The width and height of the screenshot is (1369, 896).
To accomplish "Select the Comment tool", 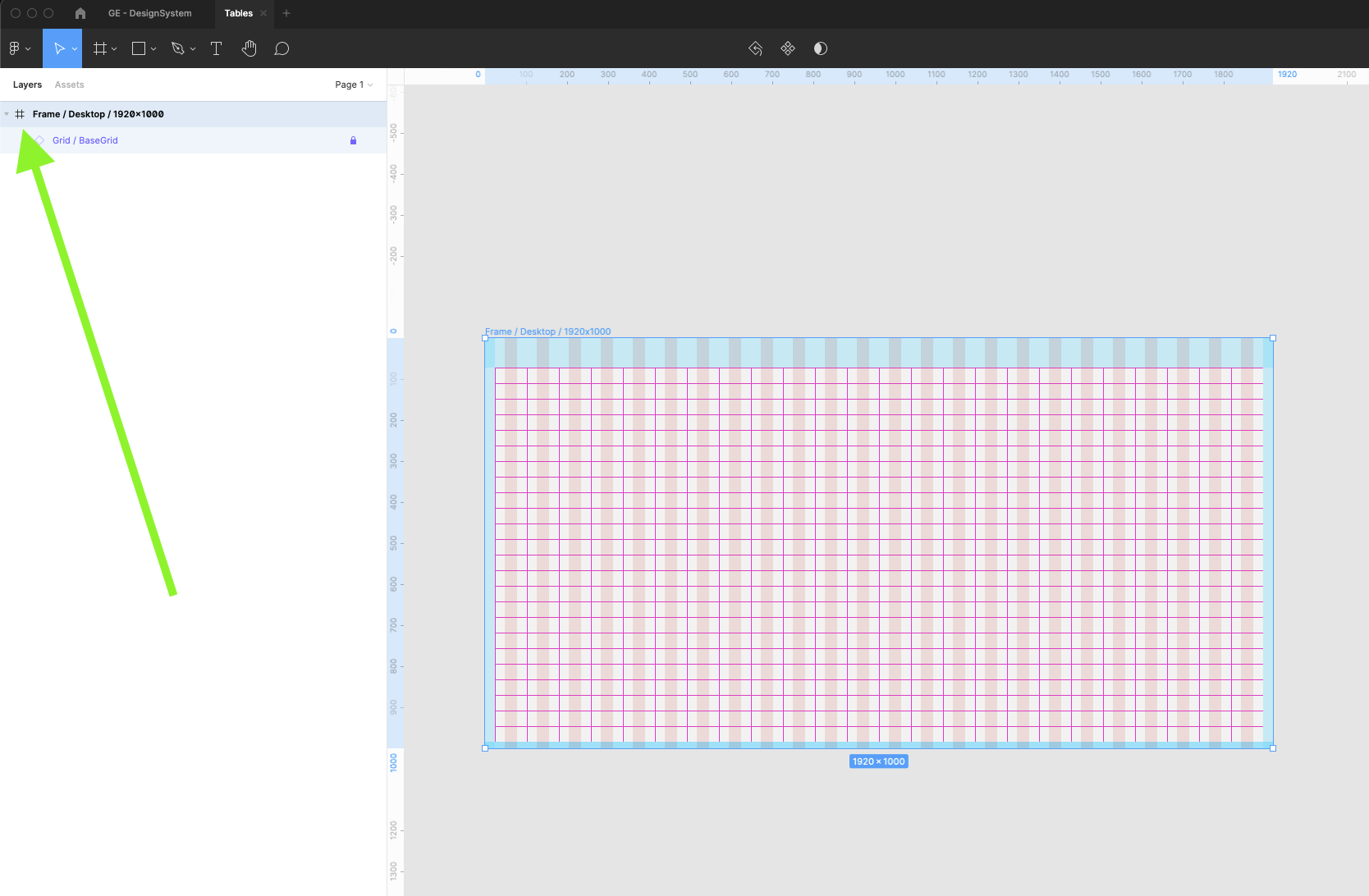I will (282, 49).
